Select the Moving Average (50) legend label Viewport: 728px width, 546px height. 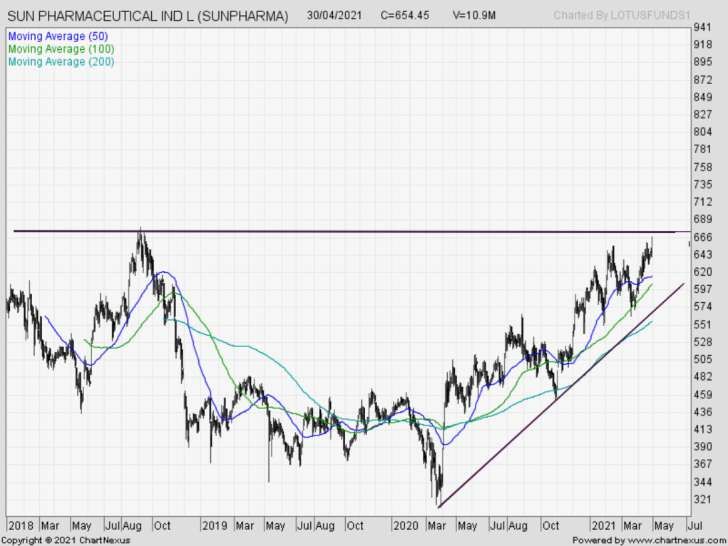pyautogui.click(x=58, y=35)
